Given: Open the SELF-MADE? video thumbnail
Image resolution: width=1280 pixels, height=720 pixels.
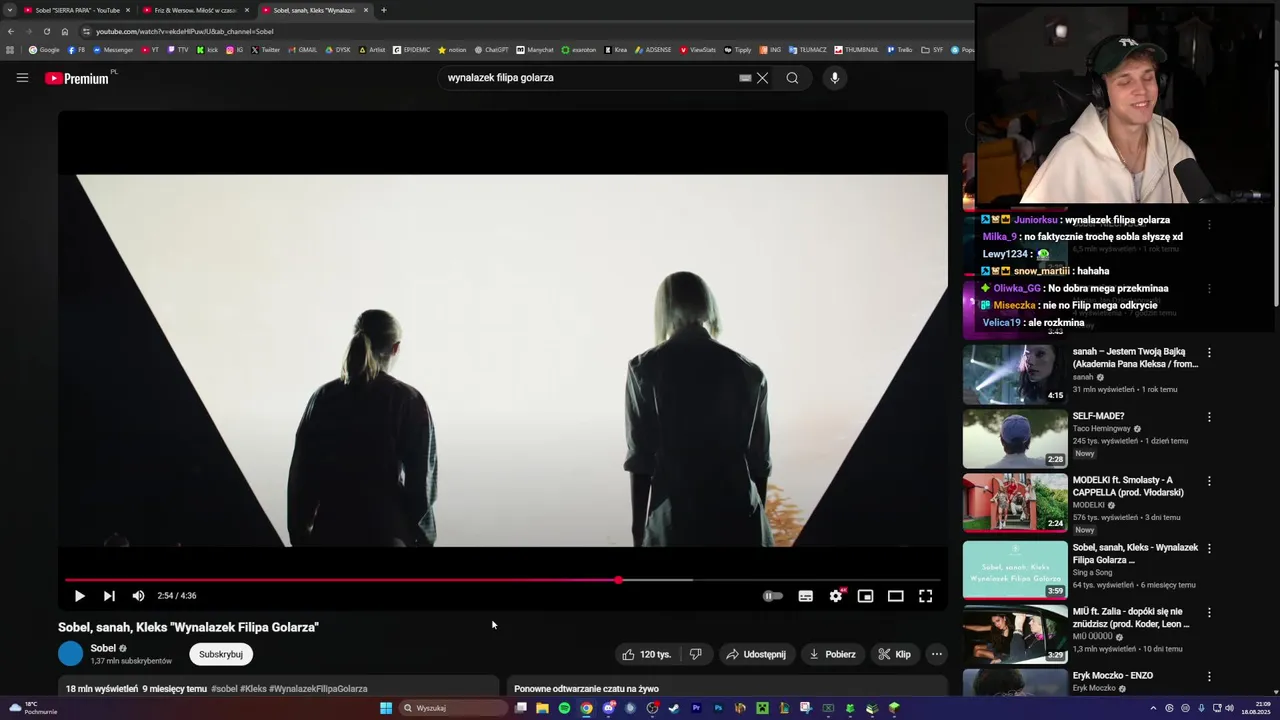Looking at the screenshot, I should click(x=1015, y=438).
